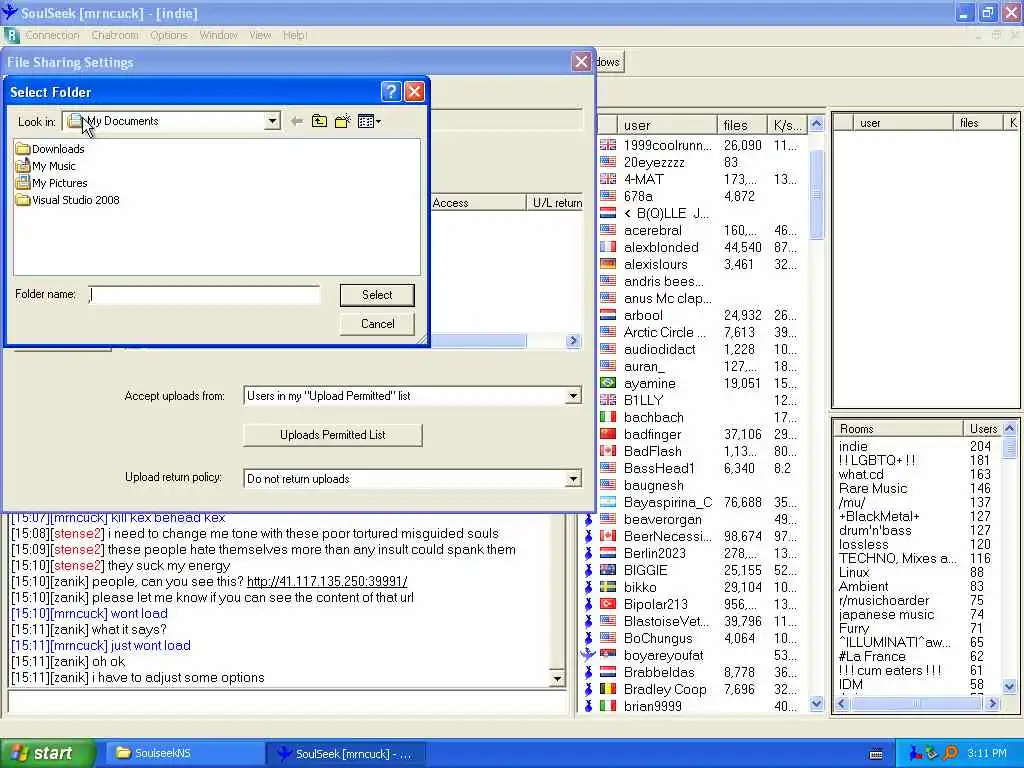Click the help question mark button
The height and width of the screenshot is (768, 1024).
pyautogui.click(x=391, y=91)
